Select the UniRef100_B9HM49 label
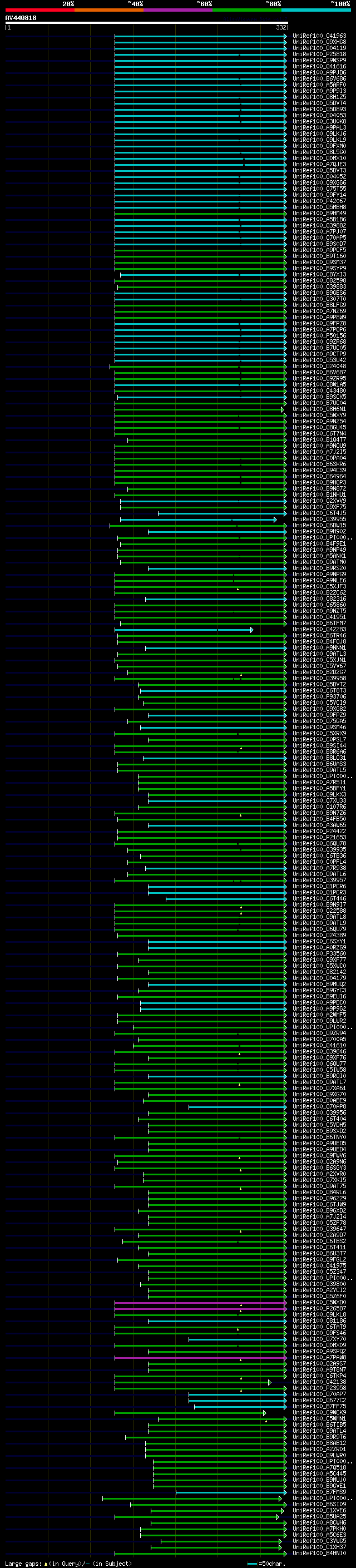 (319, 213)
